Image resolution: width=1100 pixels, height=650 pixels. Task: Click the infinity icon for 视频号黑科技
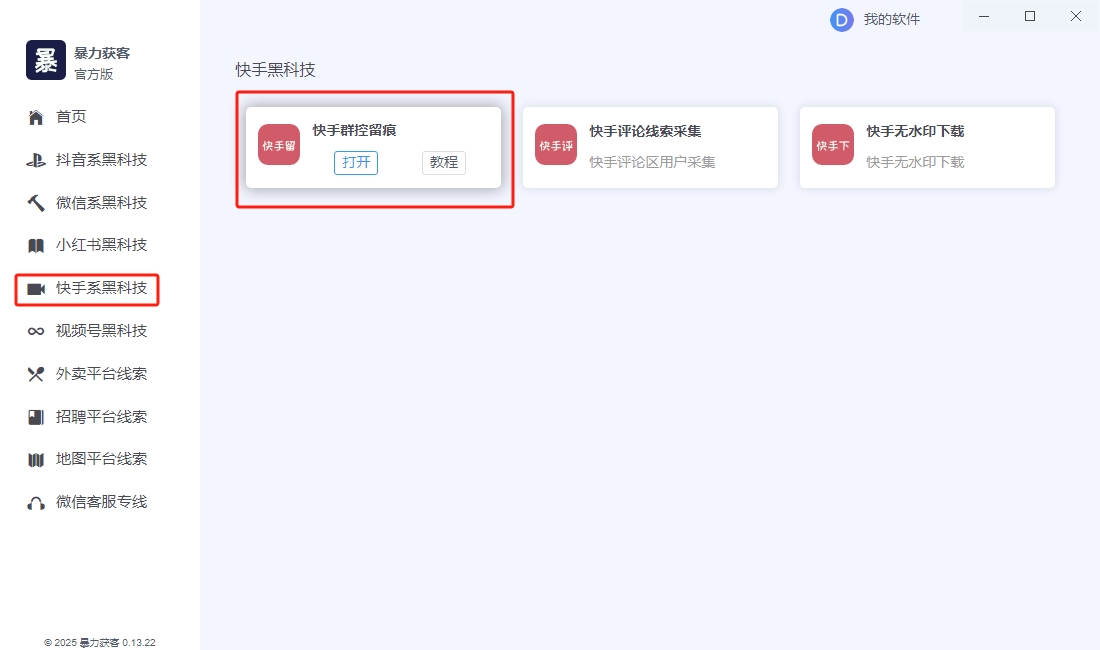tap(36, 332)
